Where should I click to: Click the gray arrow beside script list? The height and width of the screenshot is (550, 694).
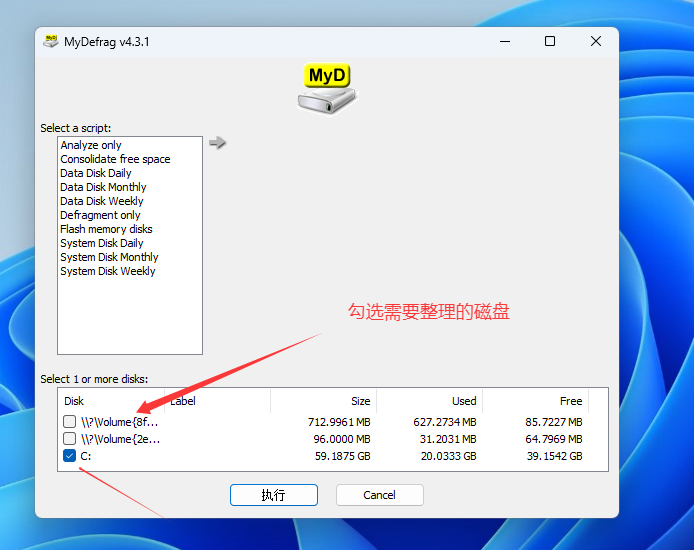click(217, 143)
